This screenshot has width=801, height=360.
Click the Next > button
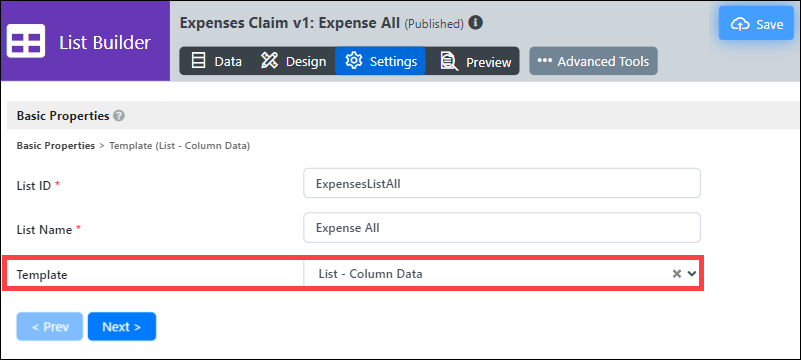[122, 326]
